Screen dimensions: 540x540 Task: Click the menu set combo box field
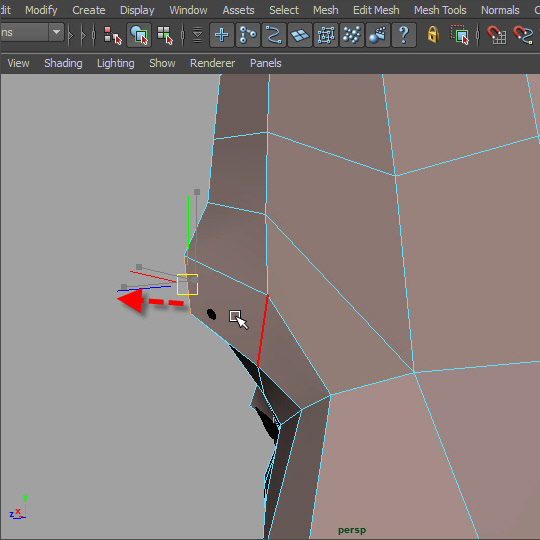tap(32, 33)
